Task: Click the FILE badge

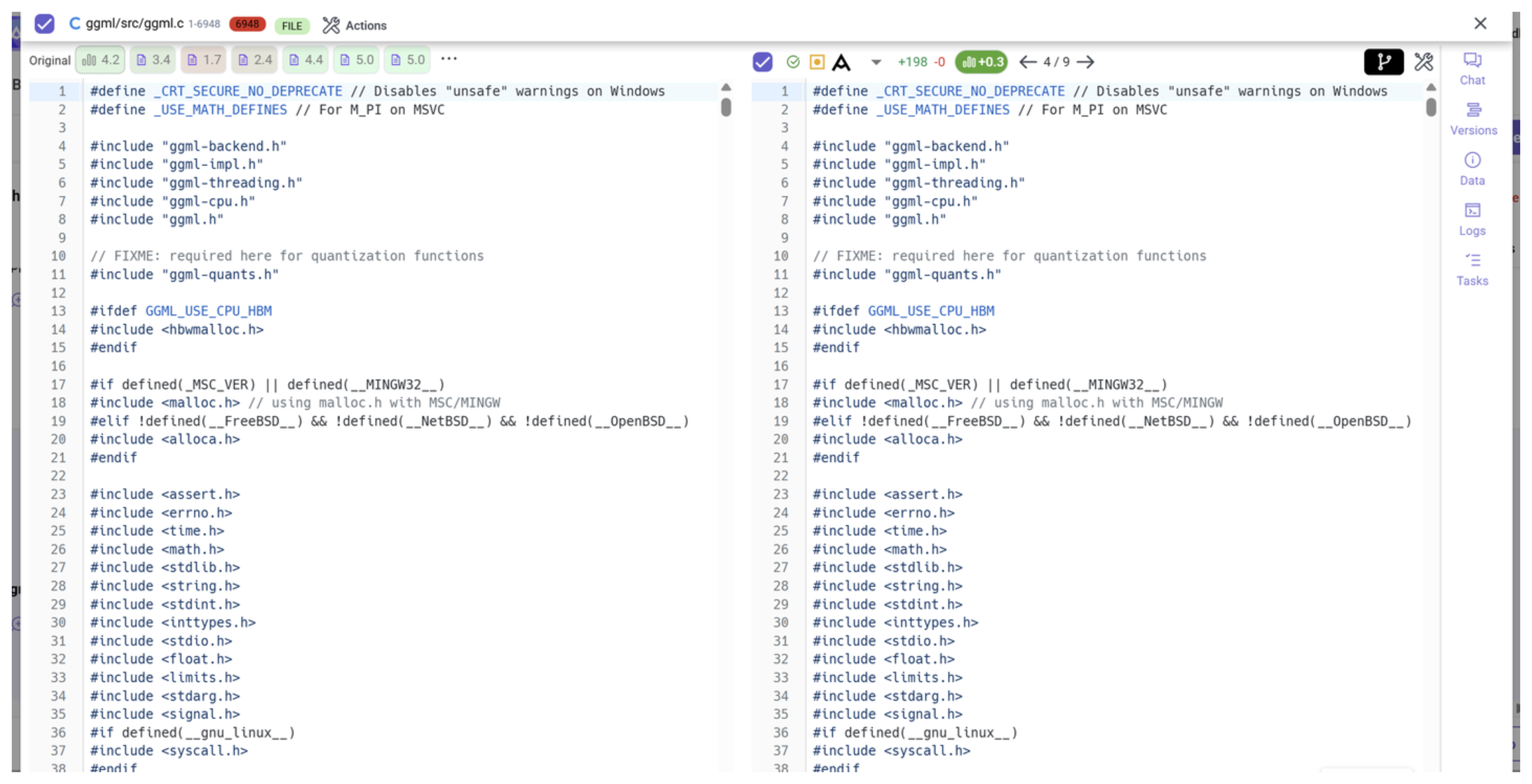Action: 291,26
